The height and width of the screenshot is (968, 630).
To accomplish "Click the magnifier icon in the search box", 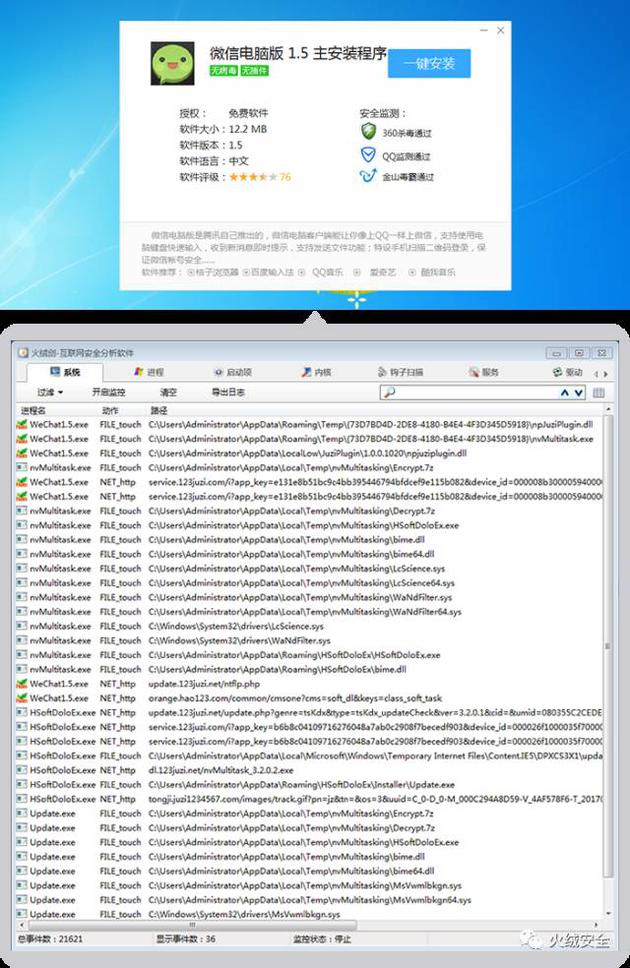I will (x=389, y=393).
